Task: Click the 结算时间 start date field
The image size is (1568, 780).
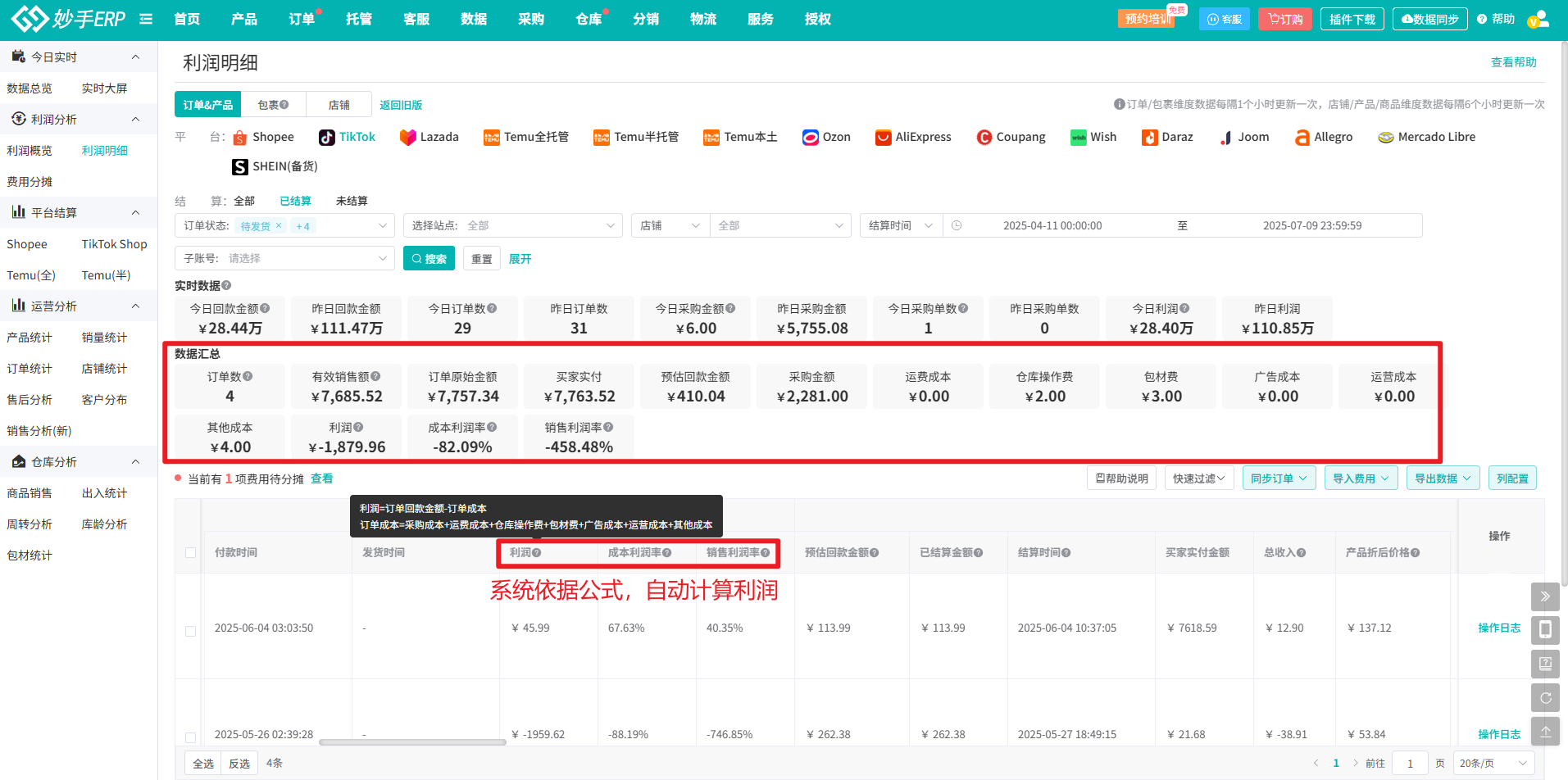Action: [x=1052, y=226]
